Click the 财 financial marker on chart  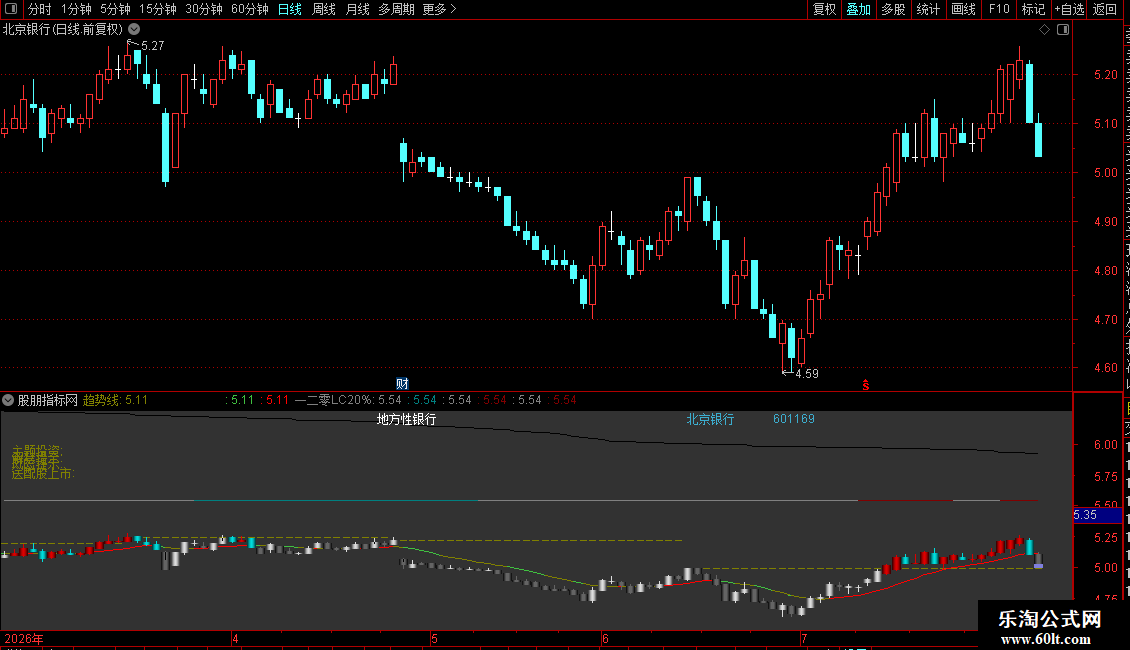pyautogui.click(x=402, y=383)
